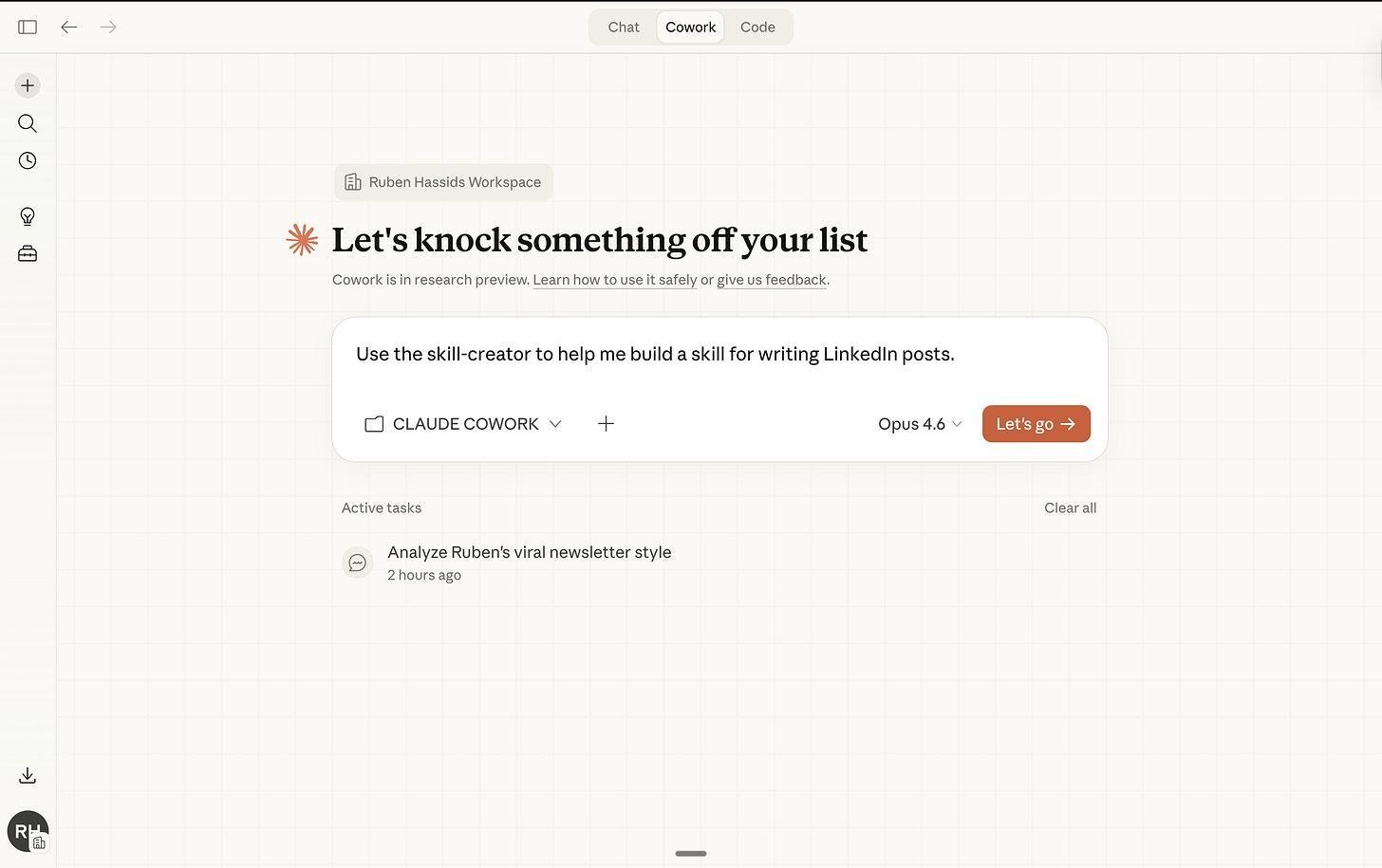
Task: Add an attachment with the plus button
Action: pyautogui.click(x=606, y=424)
